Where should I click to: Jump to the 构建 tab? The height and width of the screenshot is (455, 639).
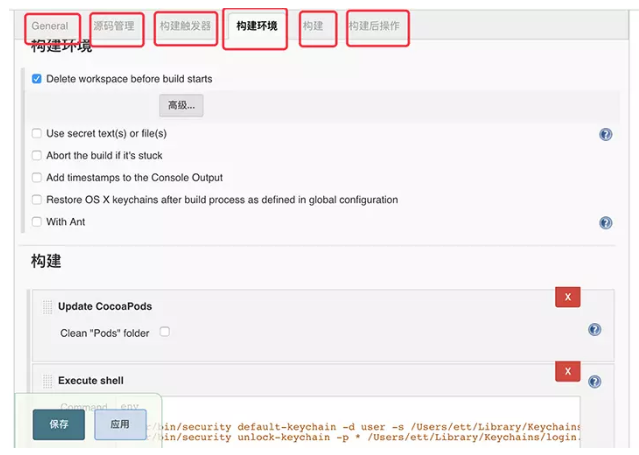[313, 26]
